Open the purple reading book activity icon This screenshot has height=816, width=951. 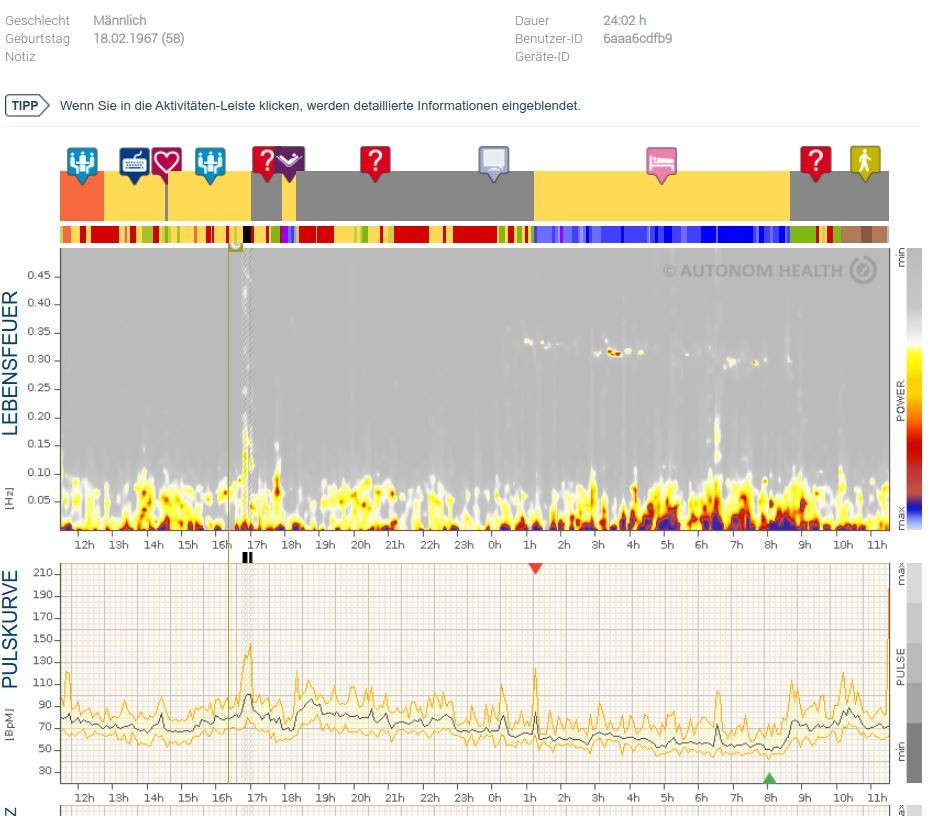[290, 160]
